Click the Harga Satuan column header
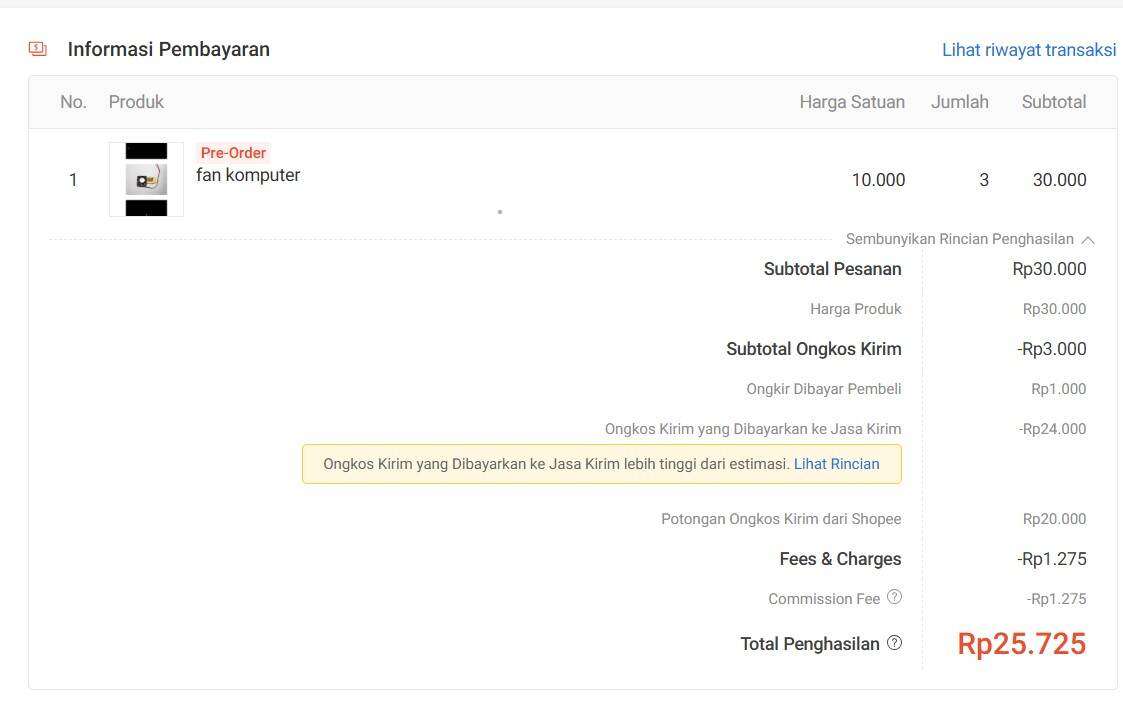 coord(852,102)
